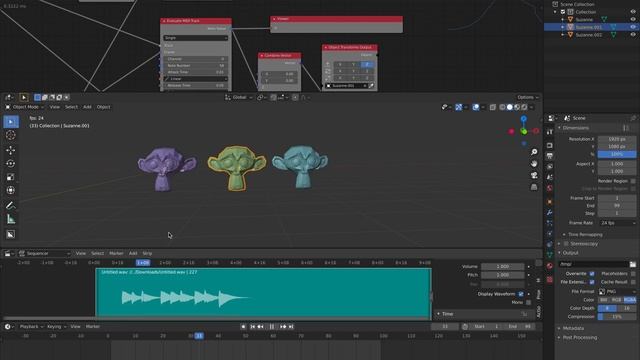Click the eyedropper in Object Transform Output node
Image resolution: width=640 pixels, height=360 pixels.
click(x=371, y=86)
